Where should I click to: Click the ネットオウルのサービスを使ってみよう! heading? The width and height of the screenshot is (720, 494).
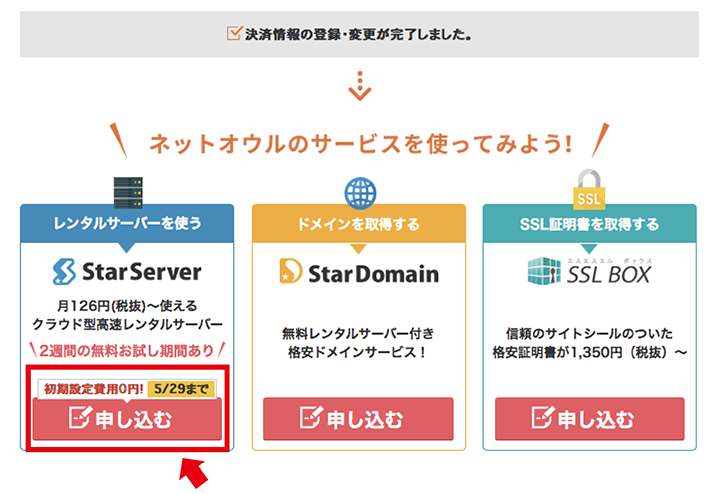coord(360,144)
